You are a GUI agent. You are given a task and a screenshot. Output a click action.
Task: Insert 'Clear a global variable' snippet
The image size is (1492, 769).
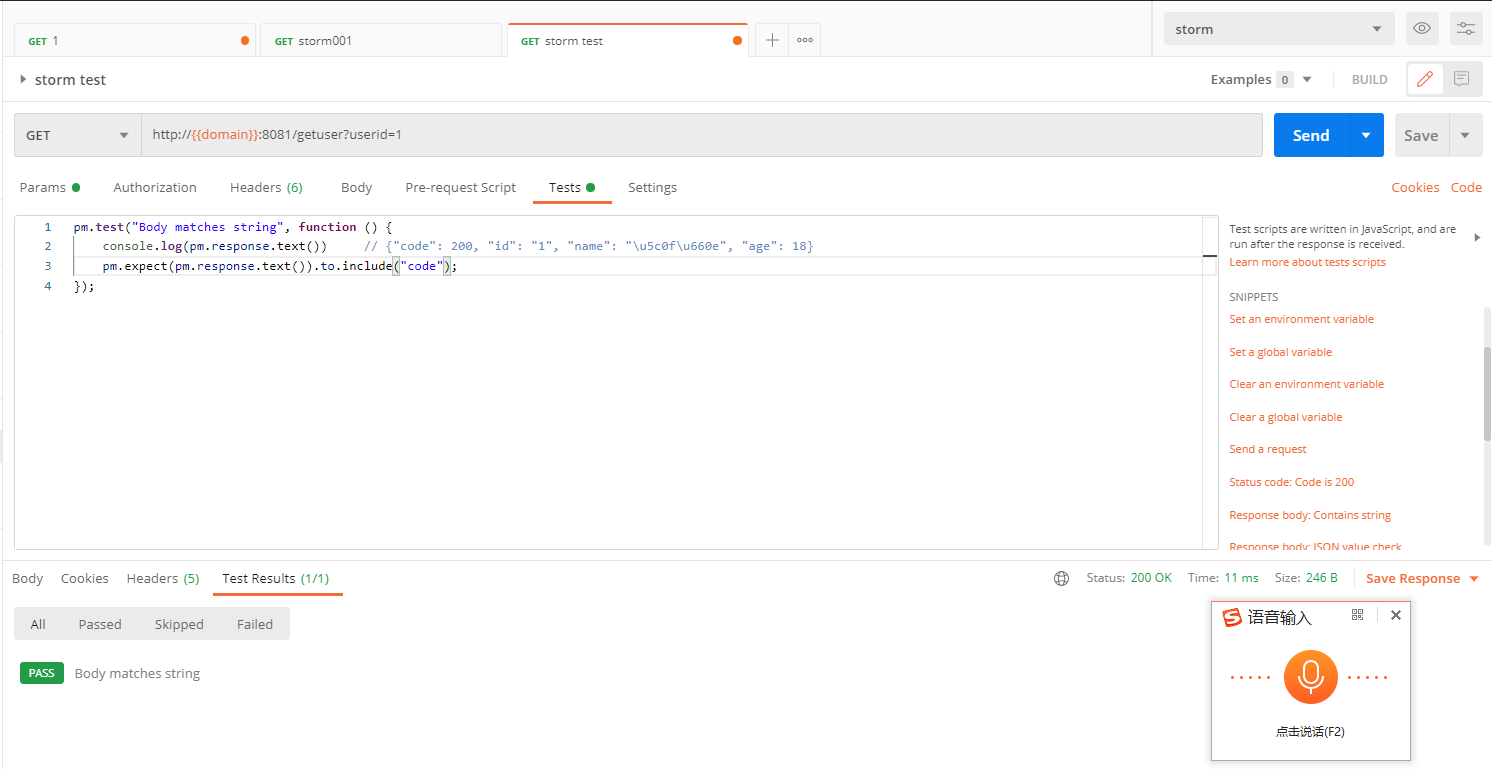[1285, 417]
